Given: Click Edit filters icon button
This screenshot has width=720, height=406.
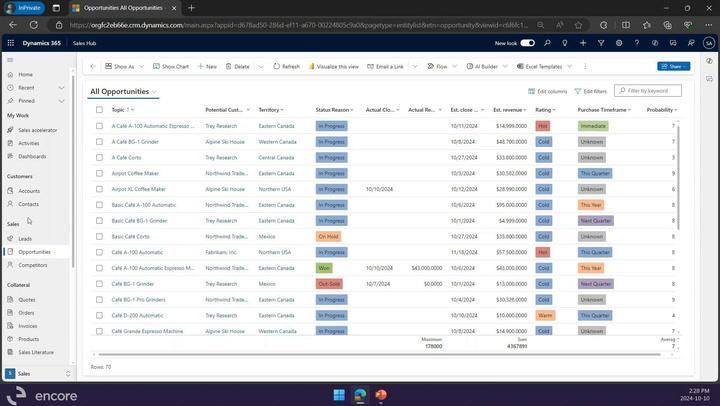Looking at the screenshot, I should tap(591, 91).
